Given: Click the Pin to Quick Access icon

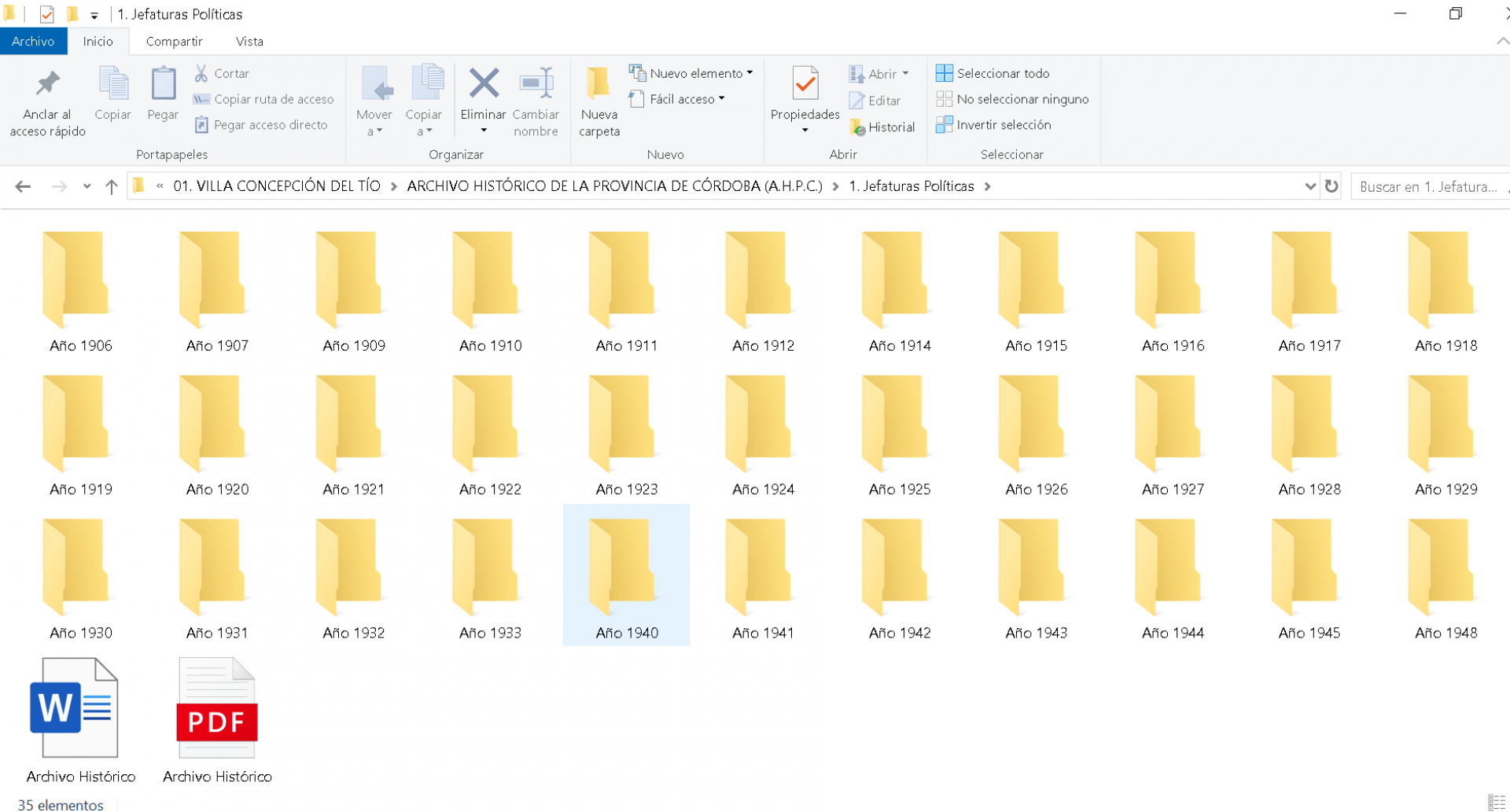Looking at the screenshot, I should (47, 84).
